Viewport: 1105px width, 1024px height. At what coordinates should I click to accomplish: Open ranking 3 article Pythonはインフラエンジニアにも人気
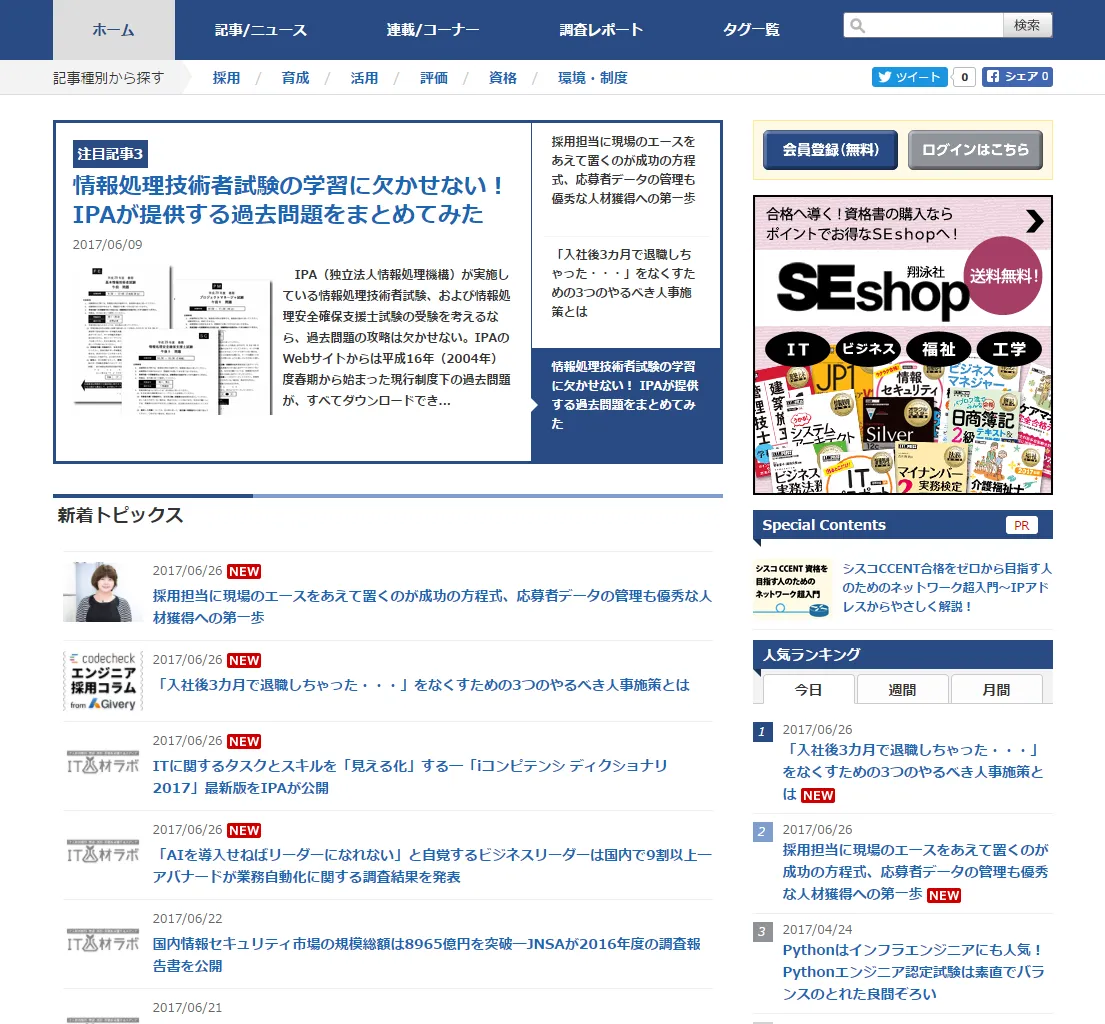pyautogui.click(x=913, y=972)
